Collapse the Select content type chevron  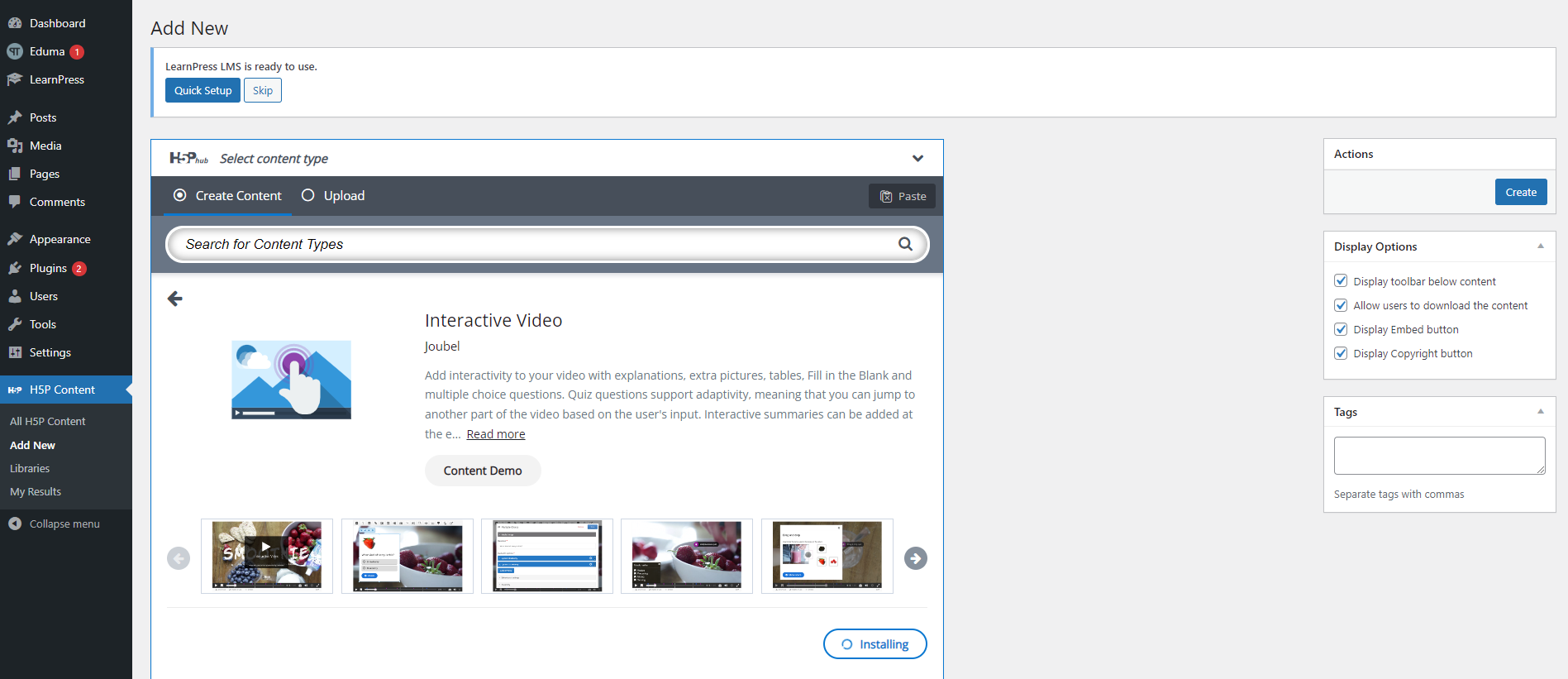(917, 158)
